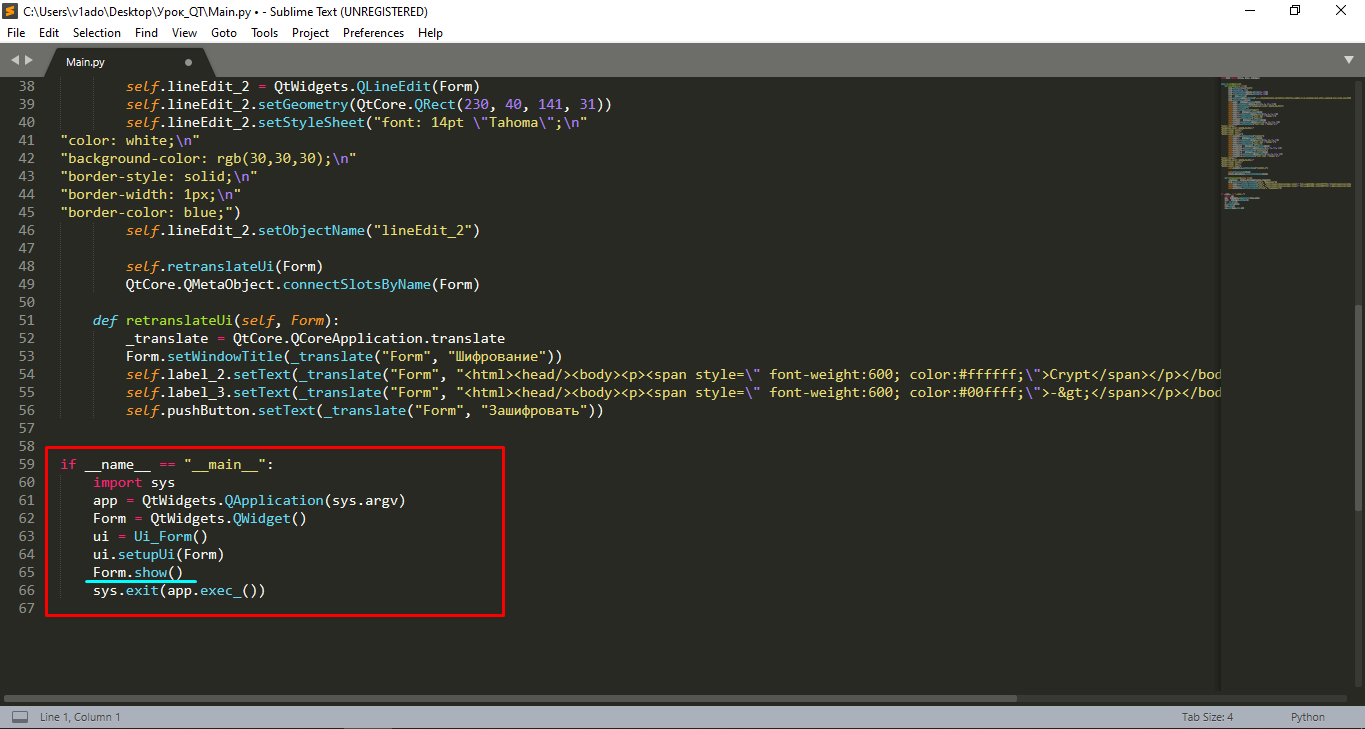
Task: Open the Python syntax selector
Action: click(x=1307, y=716)
